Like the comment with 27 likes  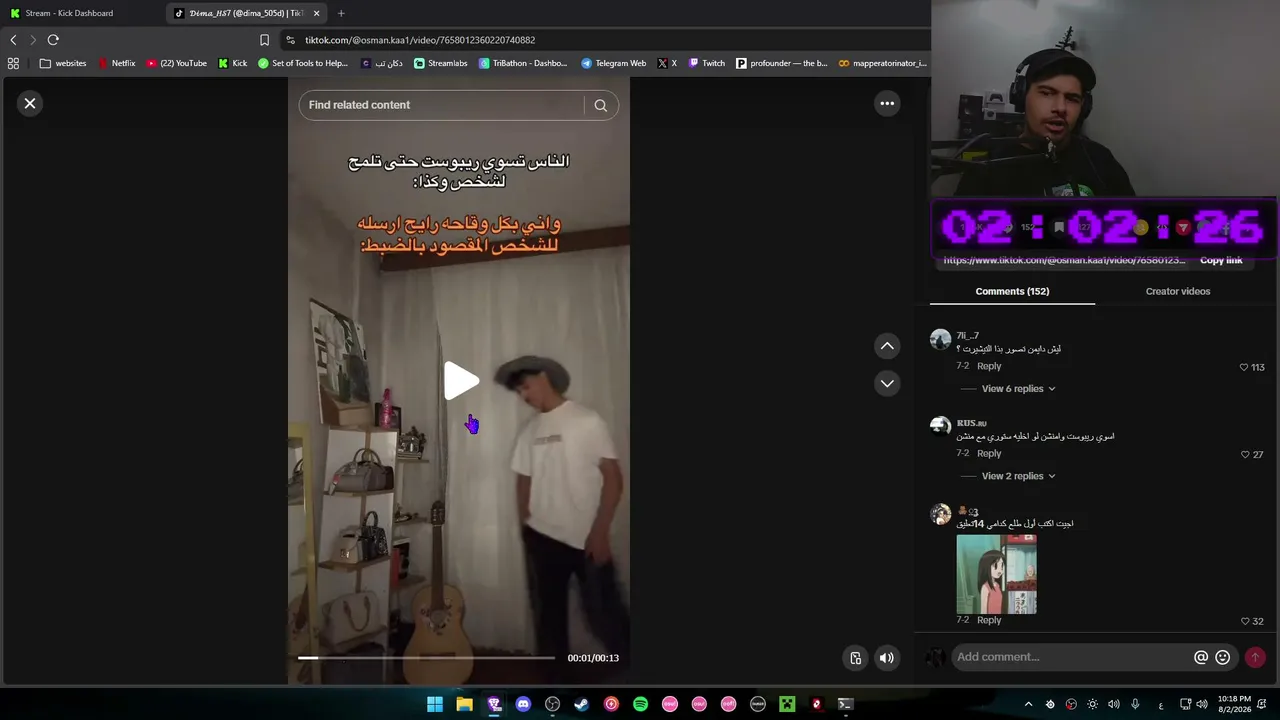(1245, 454)
